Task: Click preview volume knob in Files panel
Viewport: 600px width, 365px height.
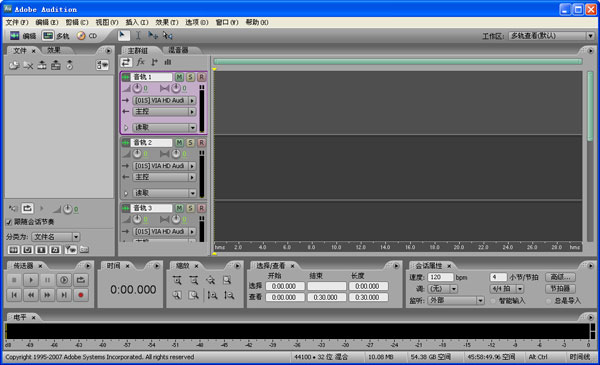Action: pos(68,209)
